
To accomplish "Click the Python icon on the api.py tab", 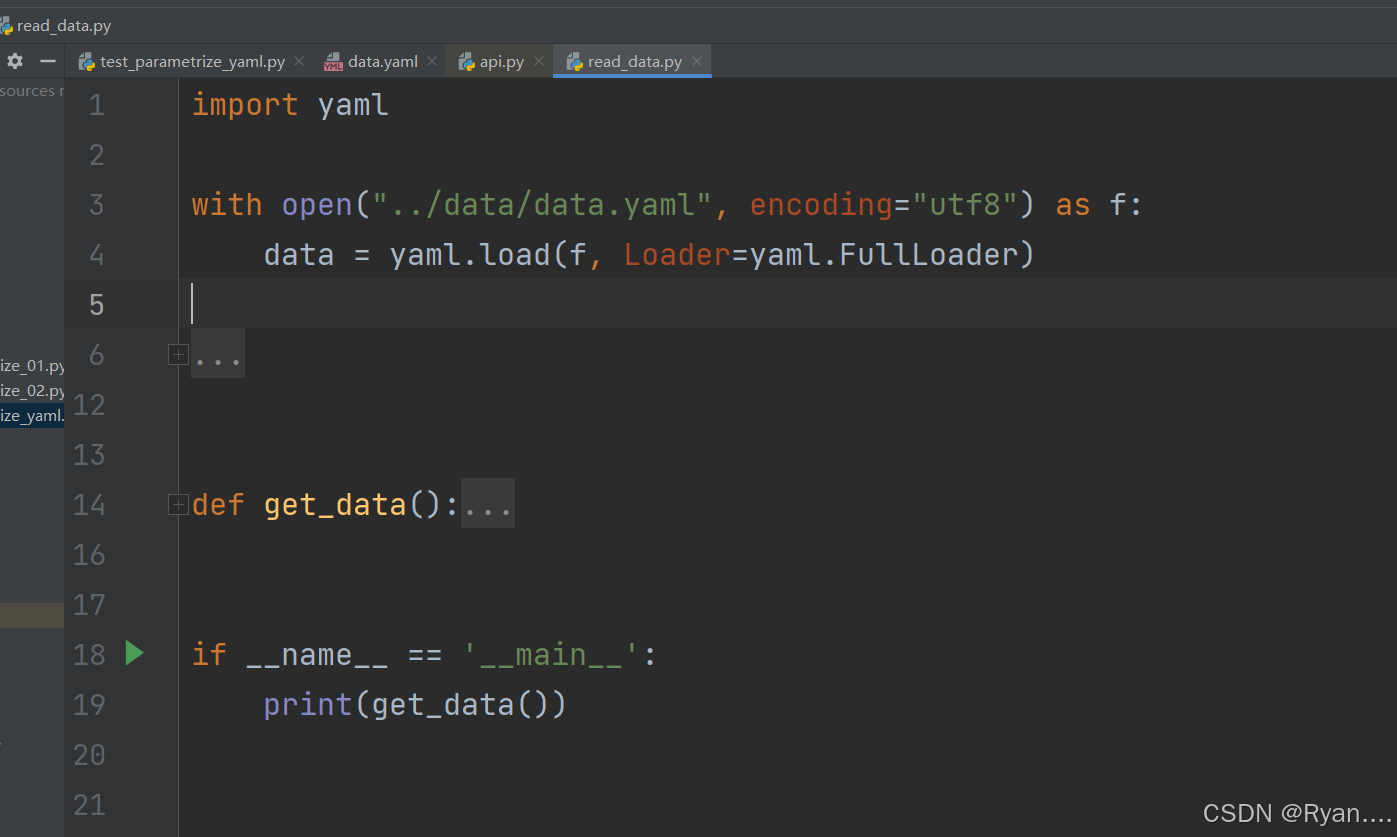I will tap(464, 60).
